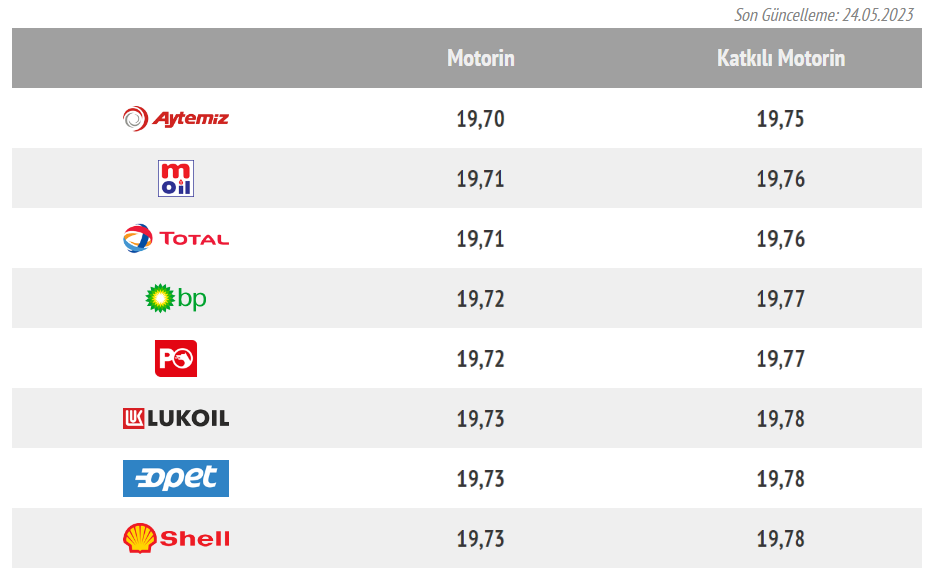The height and width of the screenshot is (571, 931).
Task: Select M Oil Motorin price 19,71
Action: pos(480,179)
